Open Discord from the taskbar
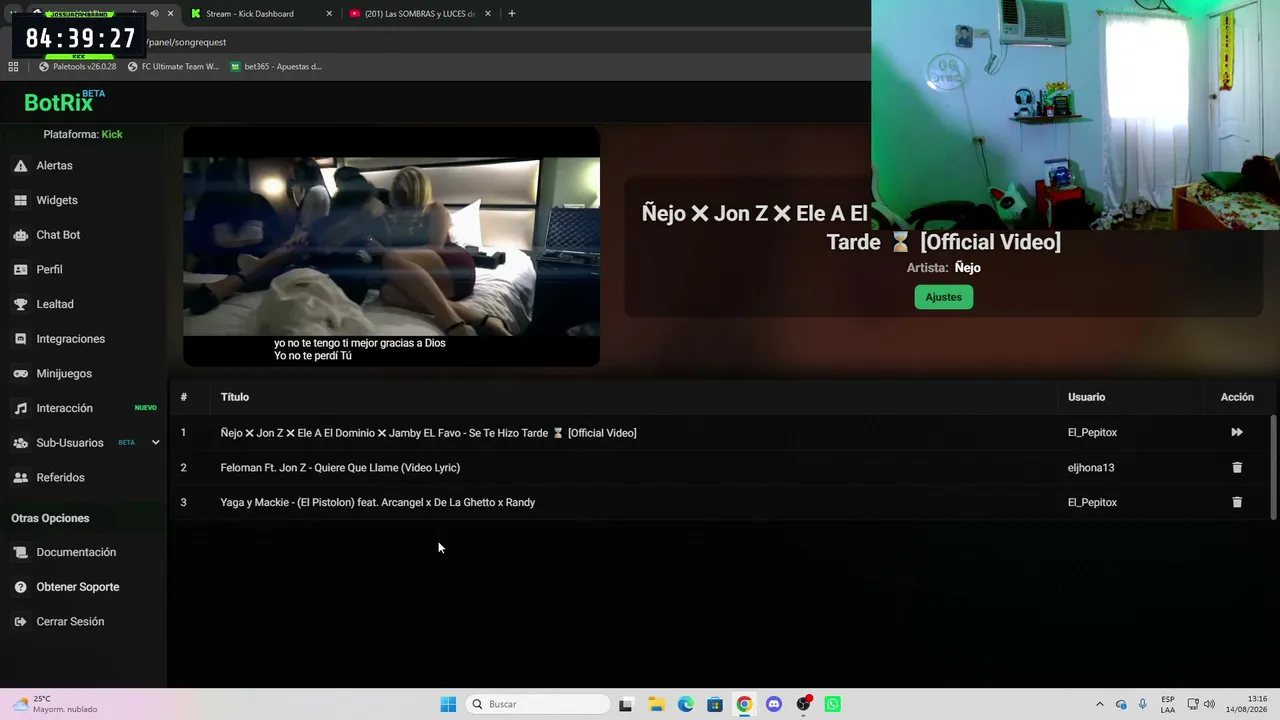 774,704
